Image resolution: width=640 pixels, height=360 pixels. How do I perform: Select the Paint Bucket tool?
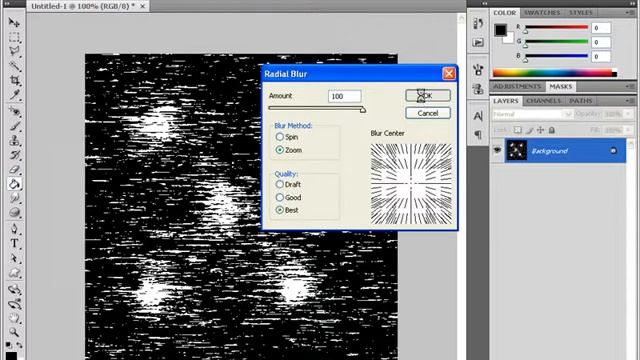pyautogui.click(x=14, y=184)
